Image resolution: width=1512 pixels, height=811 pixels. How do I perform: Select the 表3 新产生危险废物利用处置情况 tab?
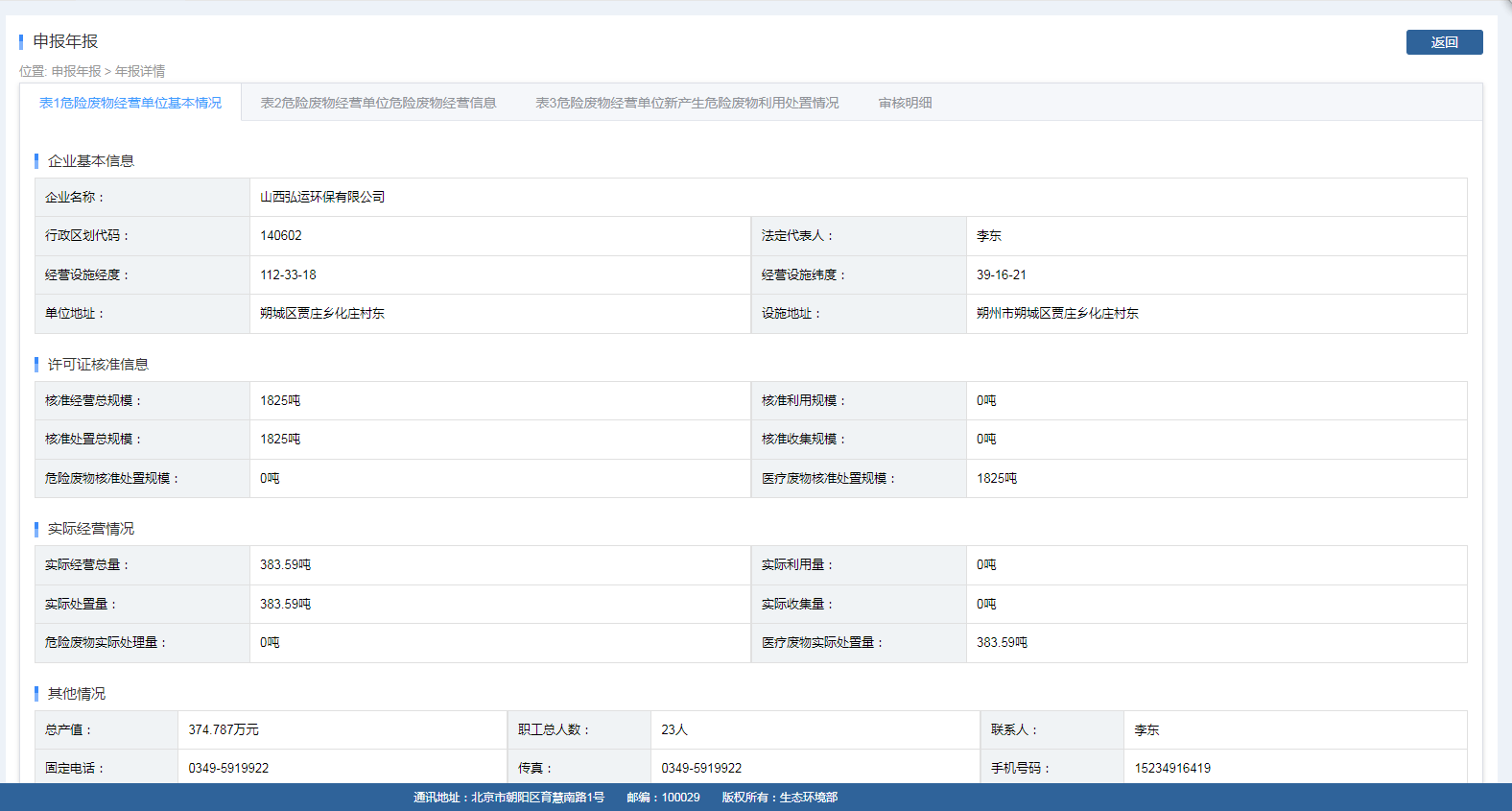tap(687, 103)
